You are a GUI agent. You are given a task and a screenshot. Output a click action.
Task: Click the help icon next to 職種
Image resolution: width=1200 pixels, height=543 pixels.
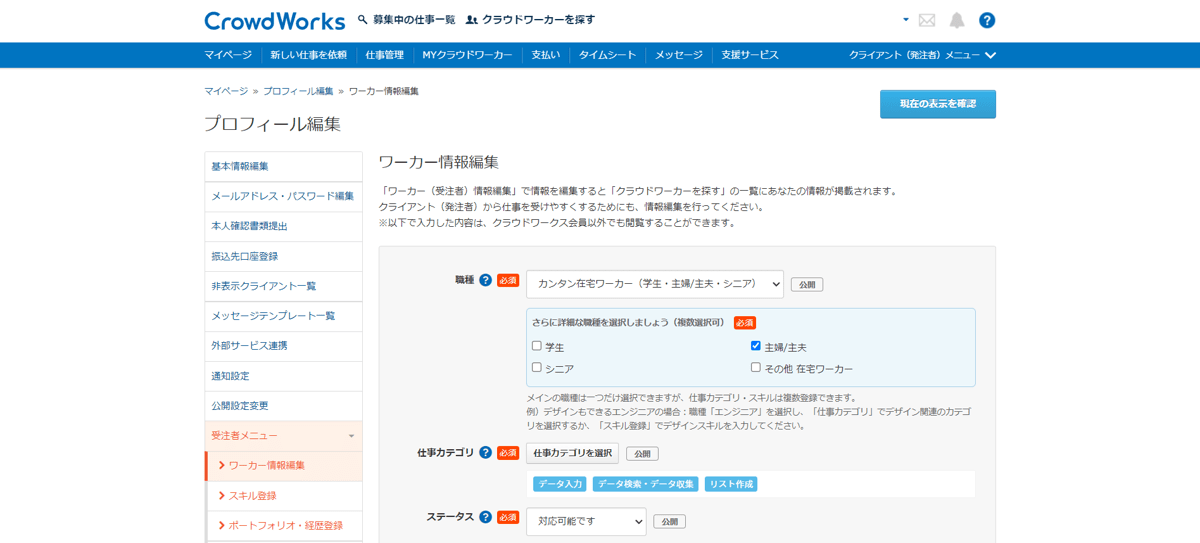pyautogui.click(x=486, y=281)
